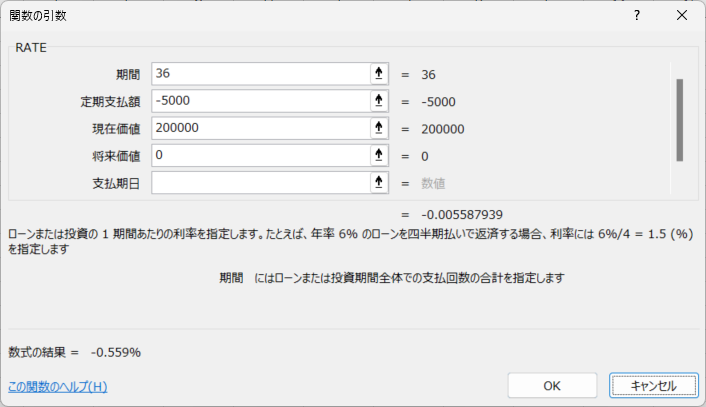Click the collapse dialog icon beside 定期支払額

pos(379,101)
